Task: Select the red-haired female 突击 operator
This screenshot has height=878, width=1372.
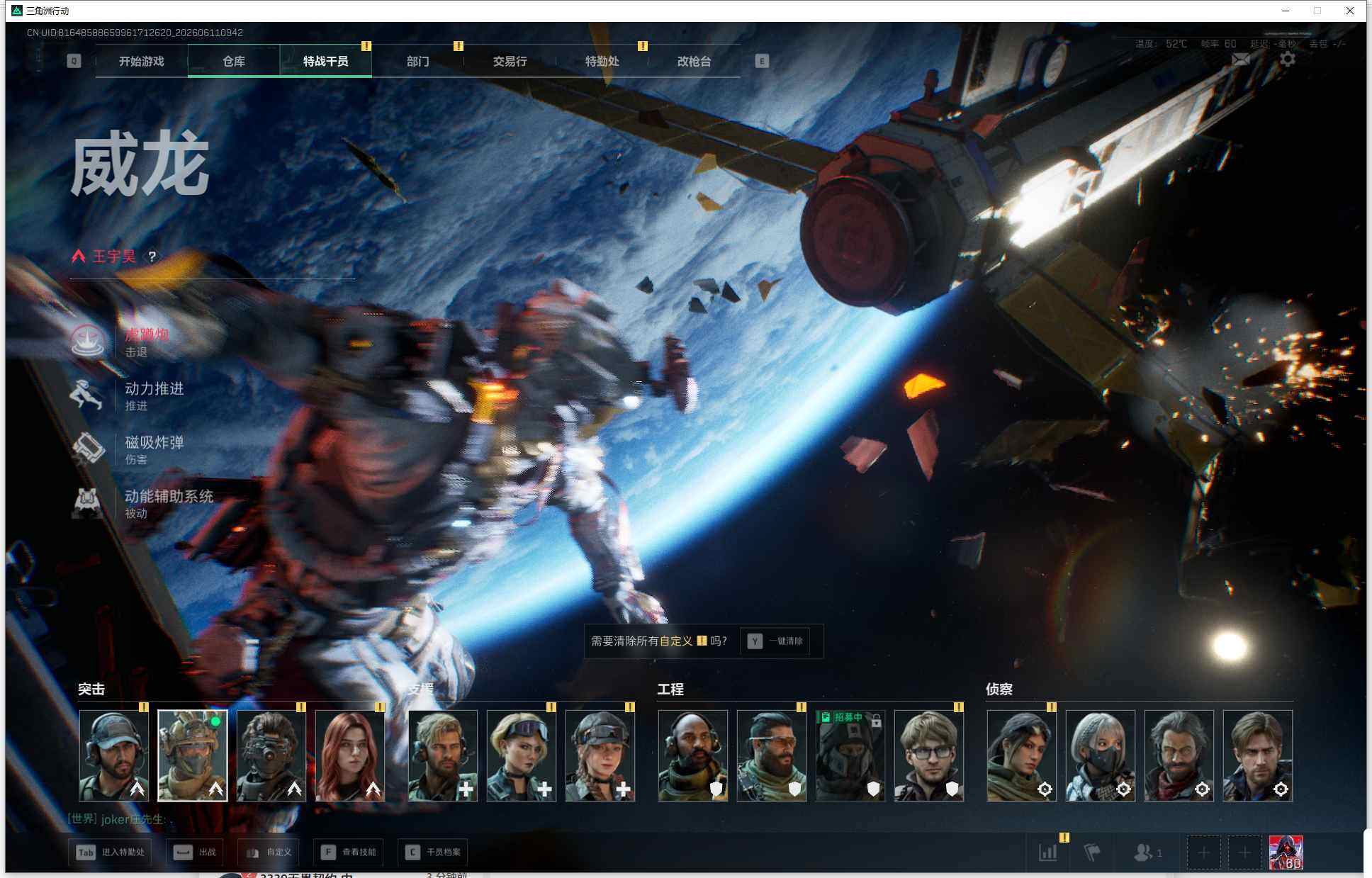Action: tap(350, 755)
